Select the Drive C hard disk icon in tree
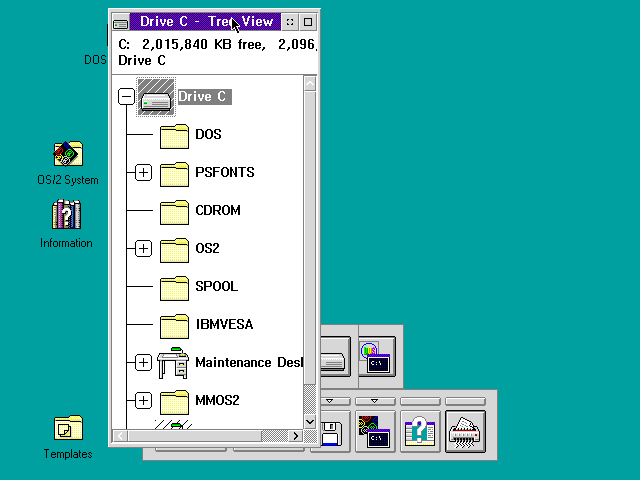This screenshot has height=480, width=640. pos(156,97)
